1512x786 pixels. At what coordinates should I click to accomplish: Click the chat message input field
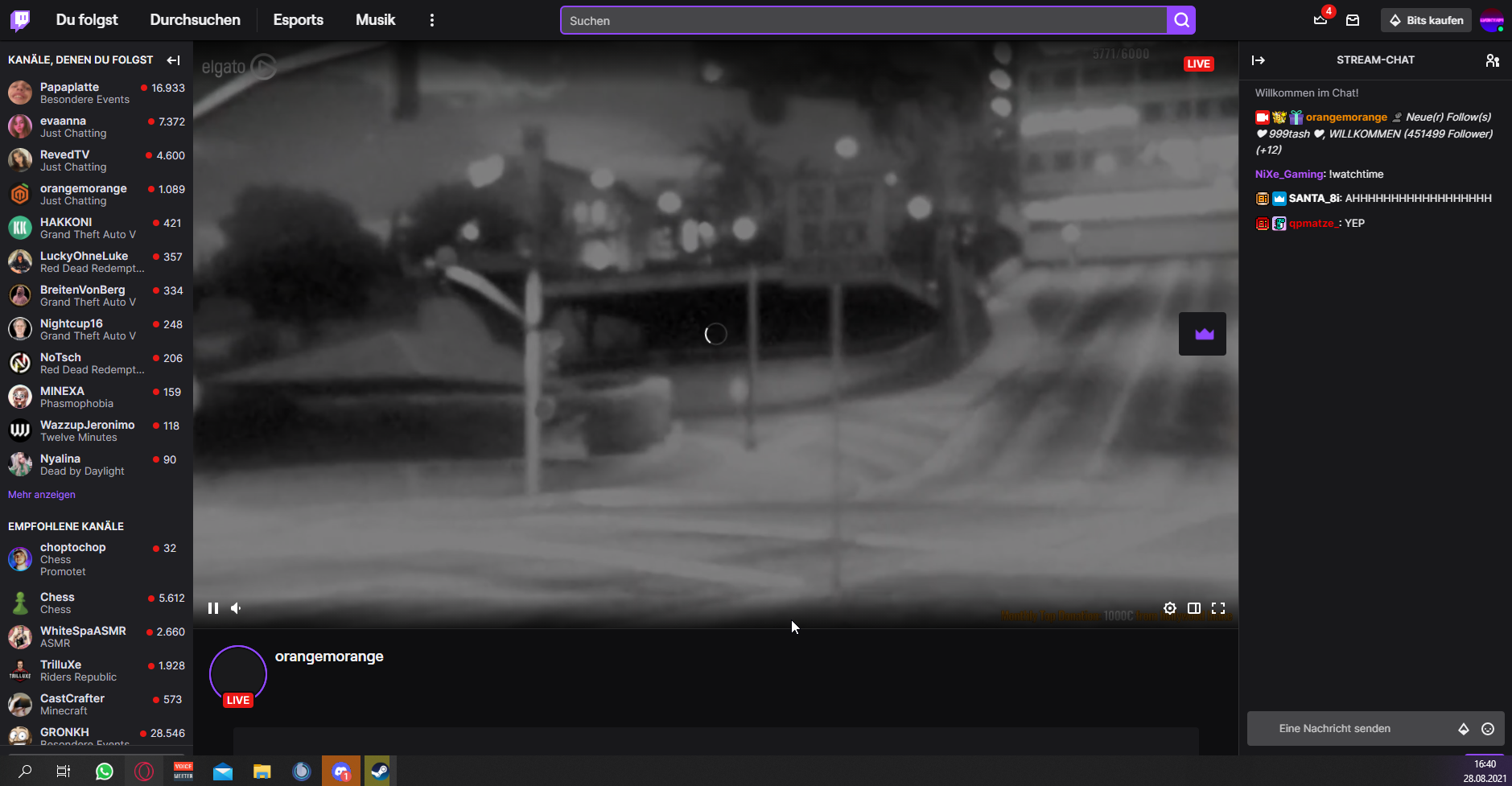tap(1352, 729)
